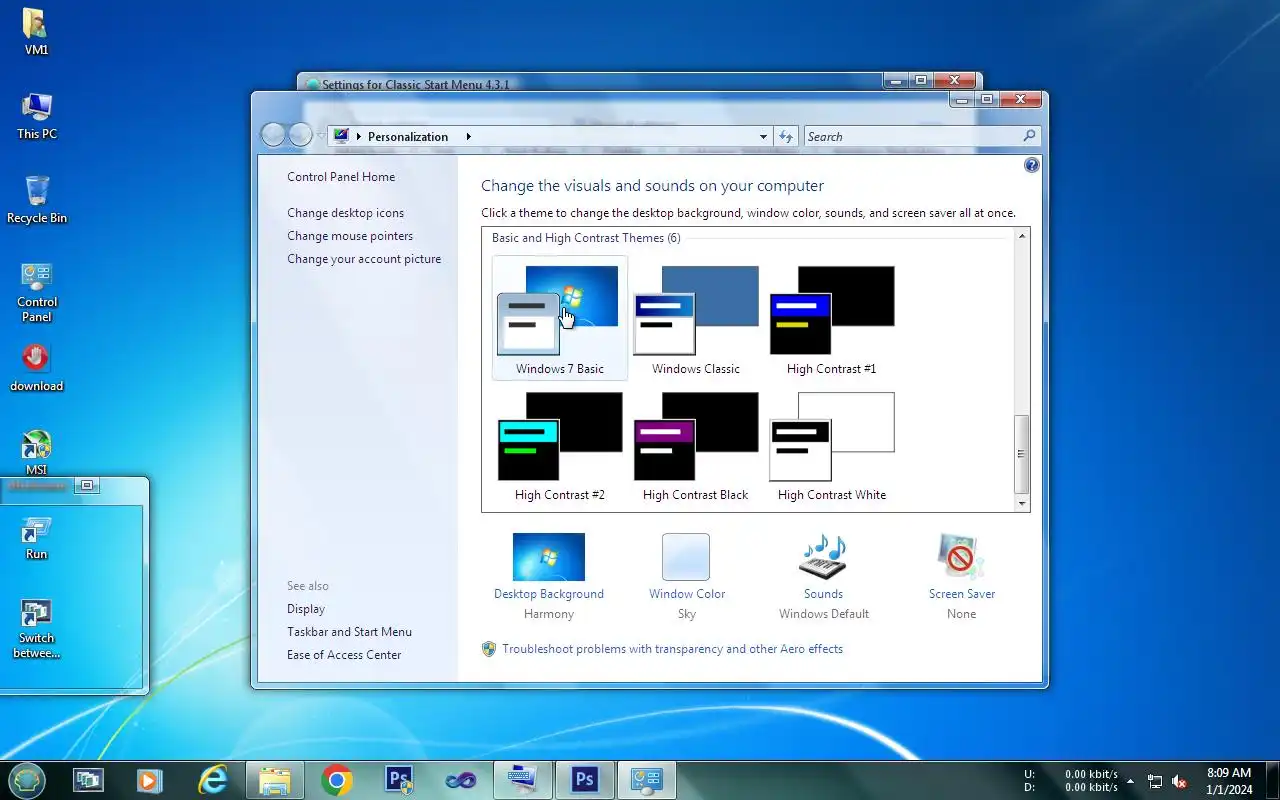Open the address bar history dropdown arrow

[763, 136]
